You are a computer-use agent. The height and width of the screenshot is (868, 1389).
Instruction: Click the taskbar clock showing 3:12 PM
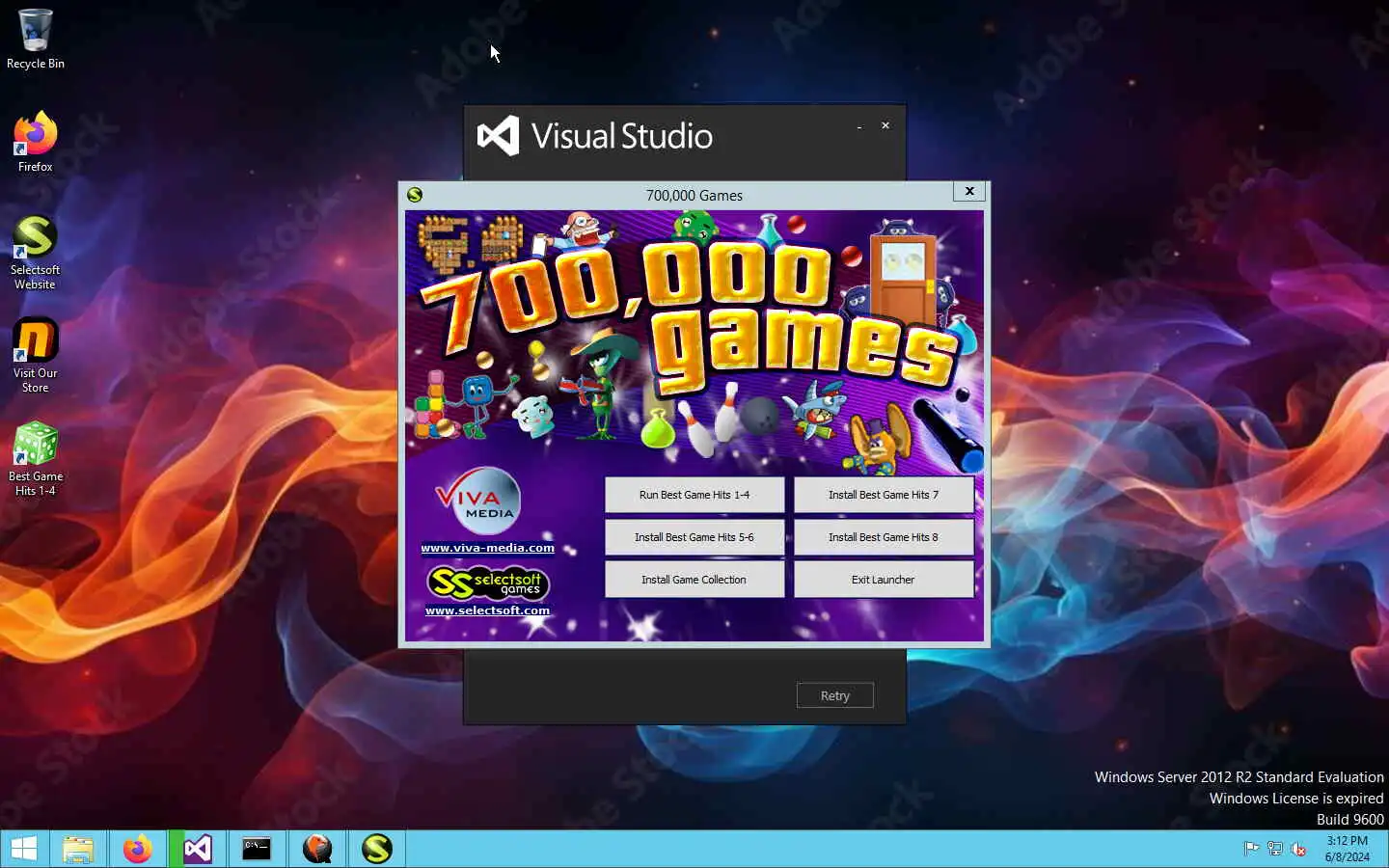(1347, 849)
